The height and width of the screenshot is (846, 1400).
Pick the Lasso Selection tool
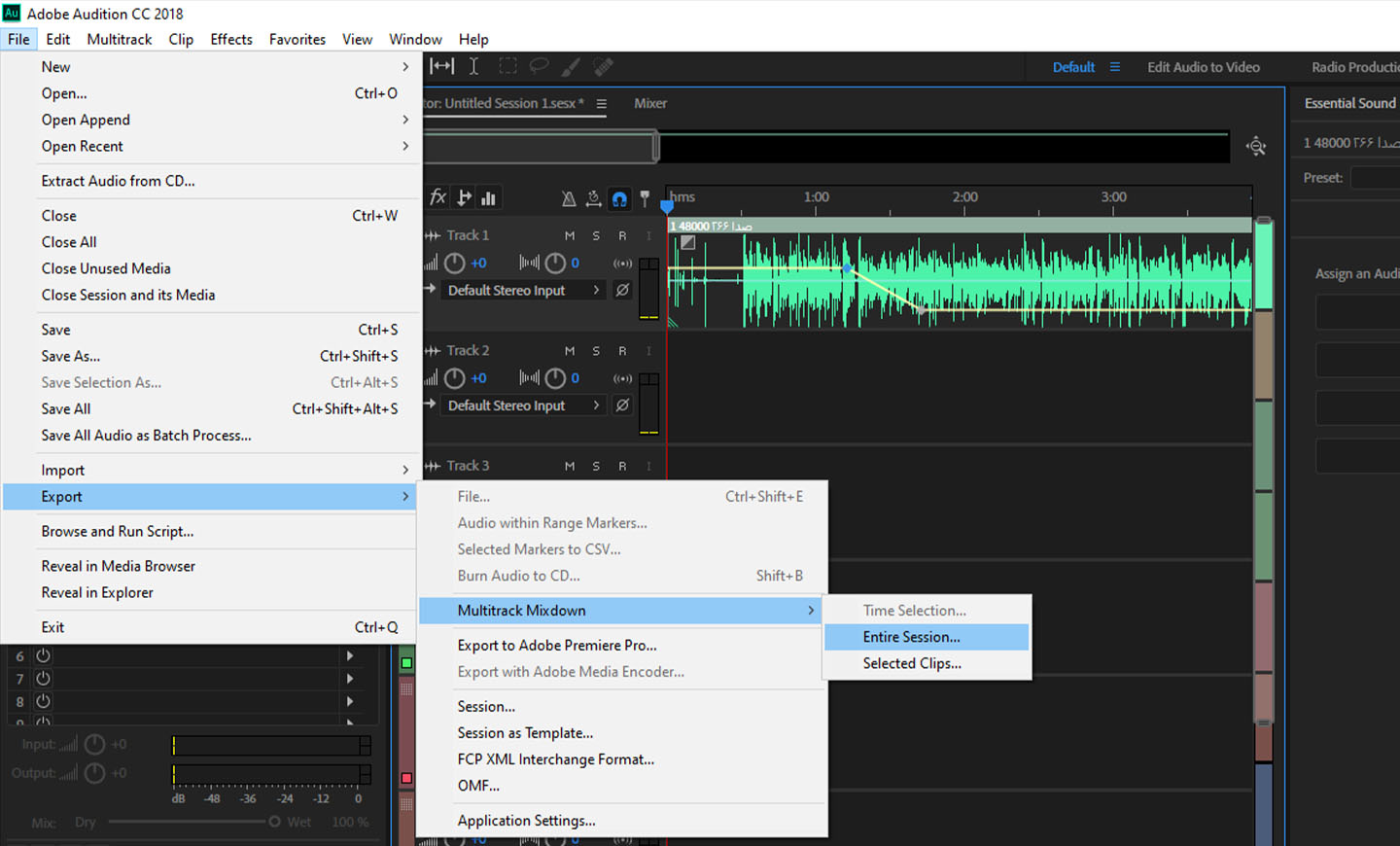click(539, 66)
